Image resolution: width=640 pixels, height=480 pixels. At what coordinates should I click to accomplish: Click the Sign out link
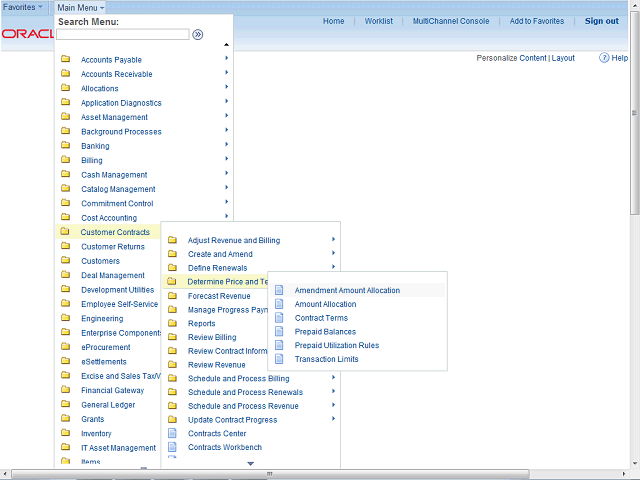[602, 21]
